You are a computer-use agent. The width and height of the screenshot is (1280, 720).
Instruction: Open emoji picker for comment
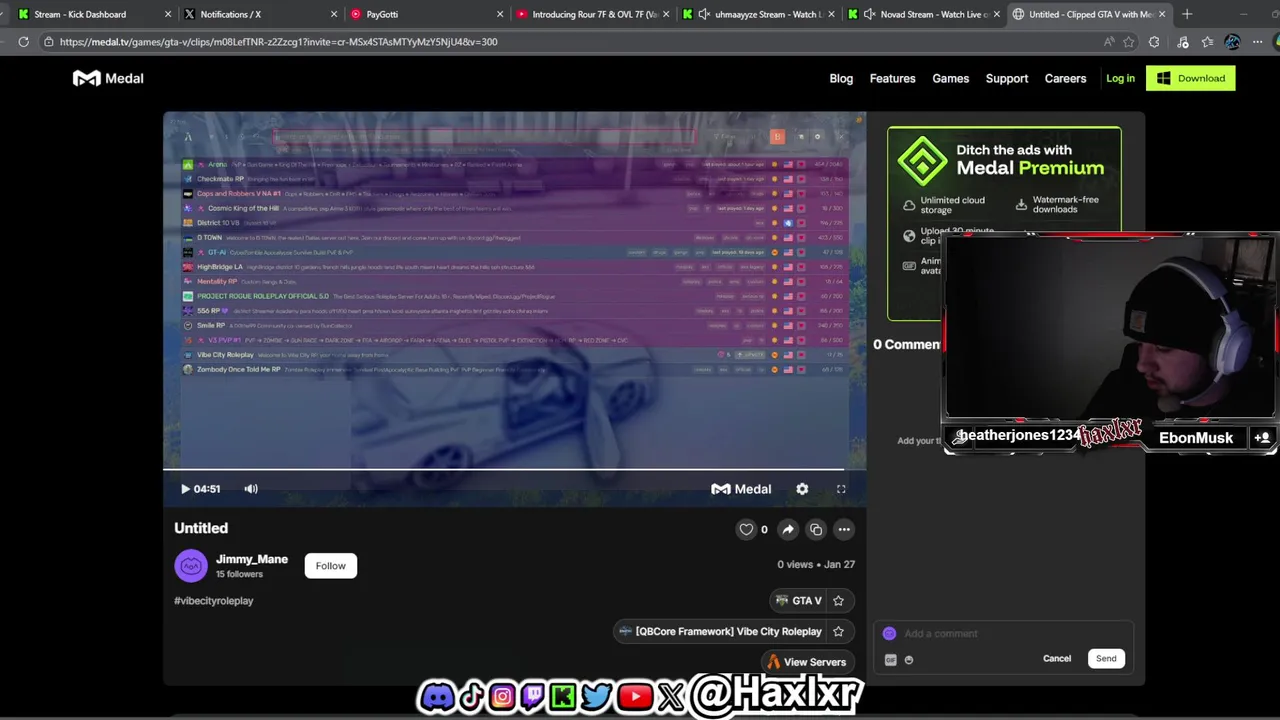tap(909, 660)
